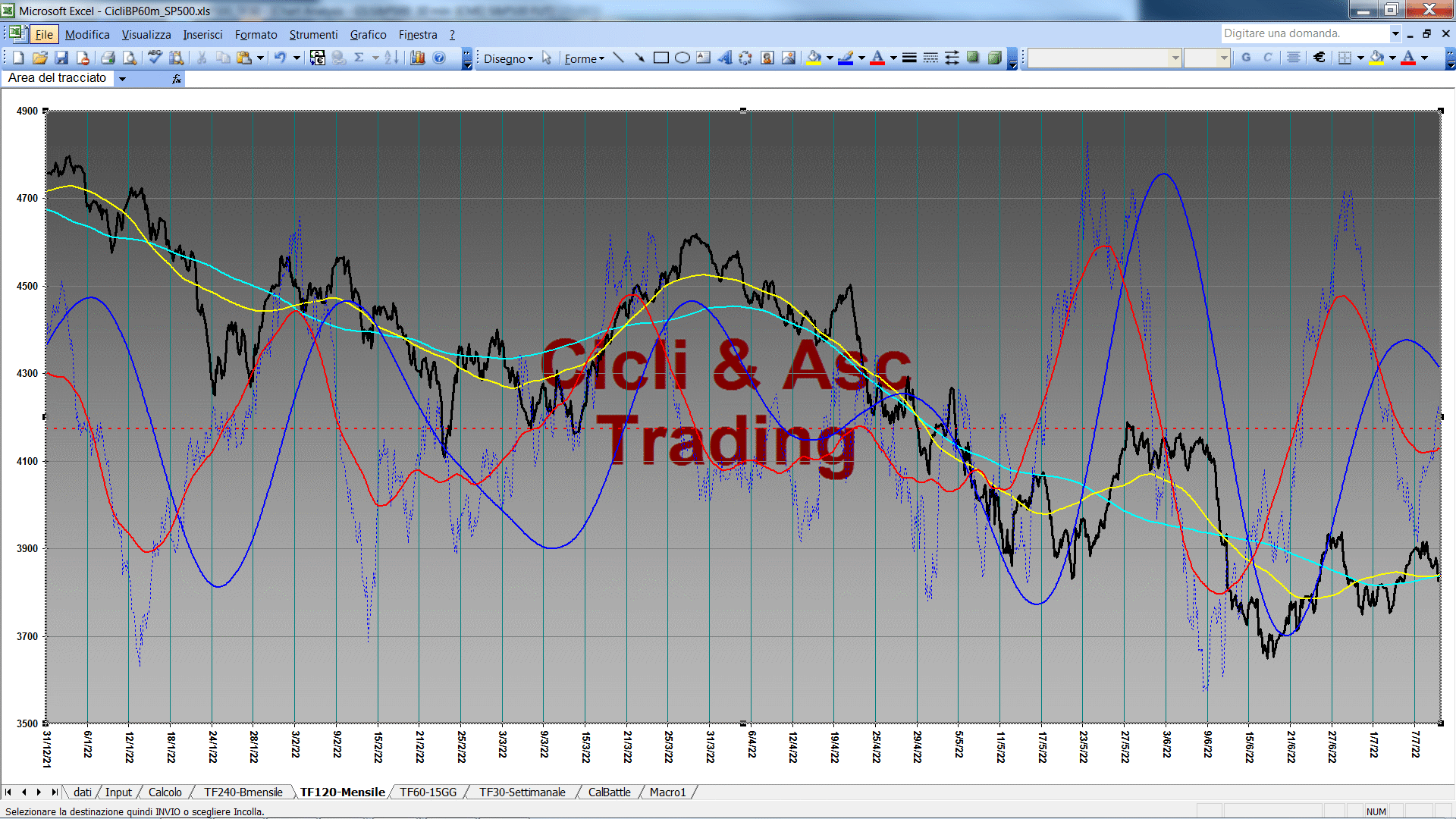
Task: Click the Area del tracciato name box
Action: click(58, 78)
